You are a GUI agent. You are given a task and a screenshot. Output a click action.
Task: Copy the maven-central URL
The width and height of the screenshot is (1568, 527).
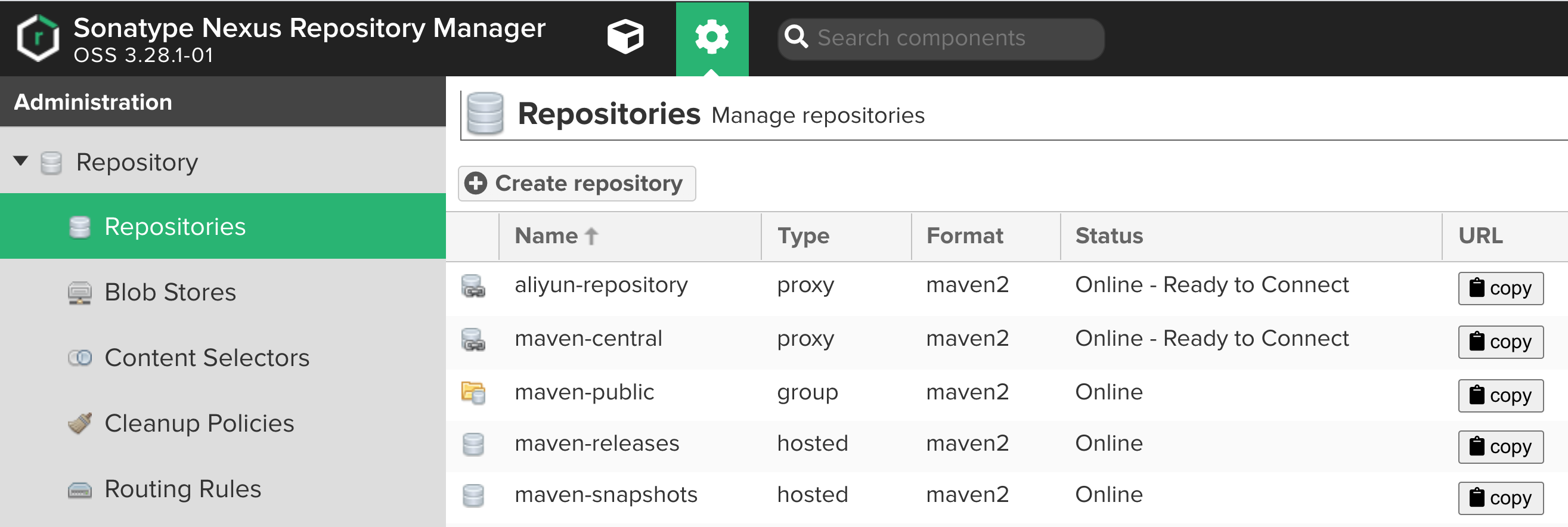pyautogui.click(x=1501, y=342)
